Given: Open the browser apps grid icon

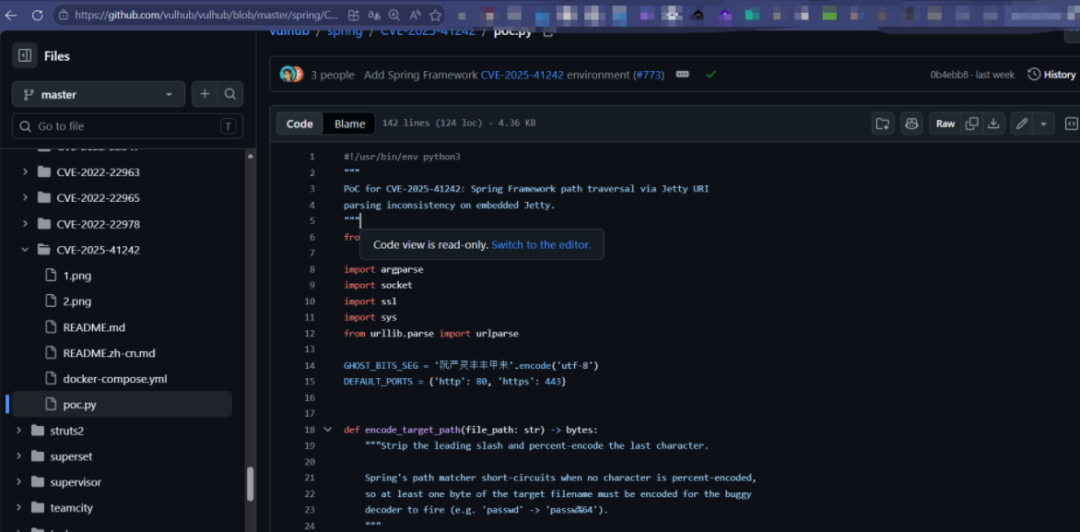Looking at the screenshot, I should click(353, 14).
